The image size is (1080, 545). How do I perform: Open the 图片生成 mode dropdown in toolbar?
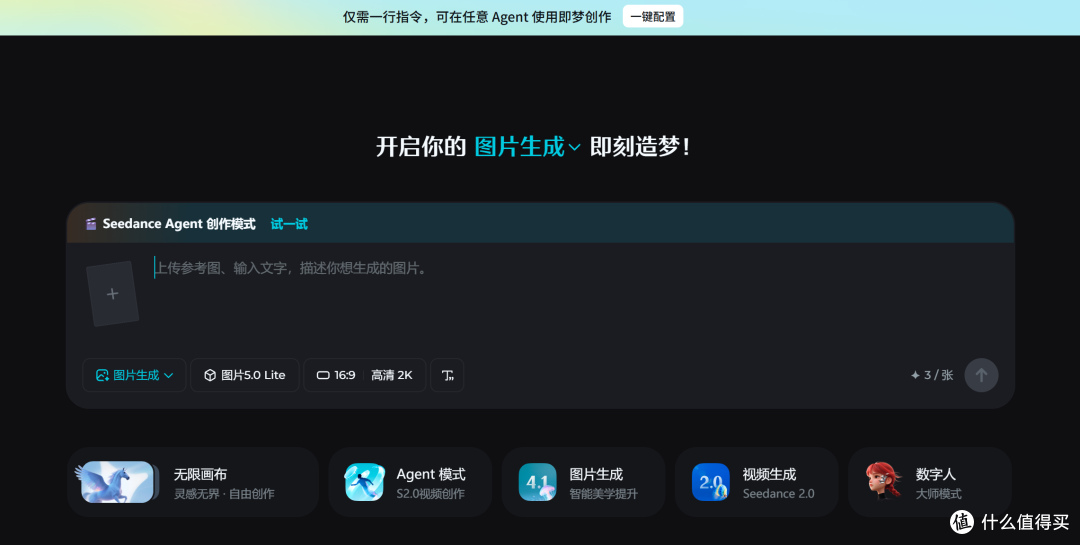[x=134, y=375]
